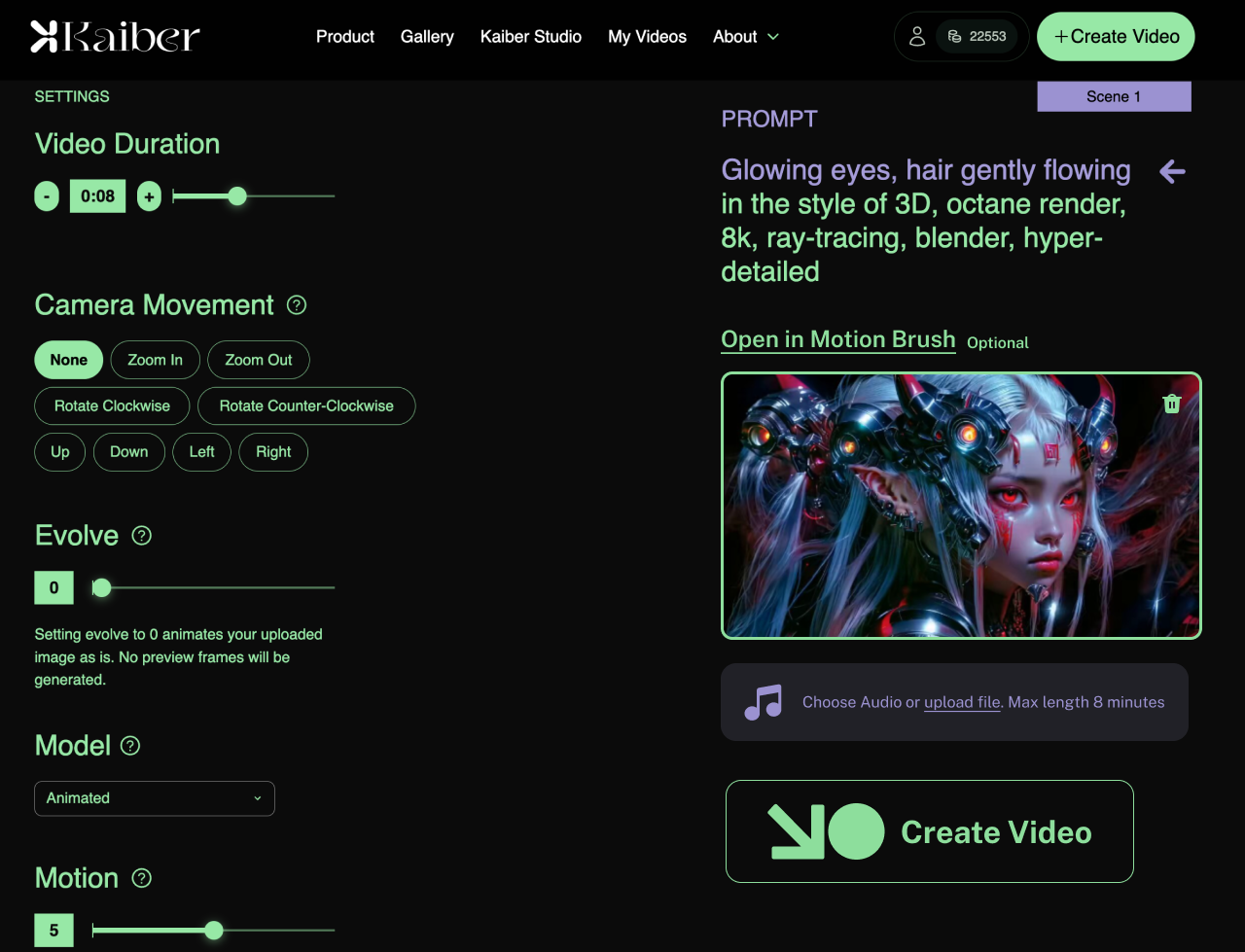Select Left camera movement
Screen dimensions: 1245x952
(202, 452)
